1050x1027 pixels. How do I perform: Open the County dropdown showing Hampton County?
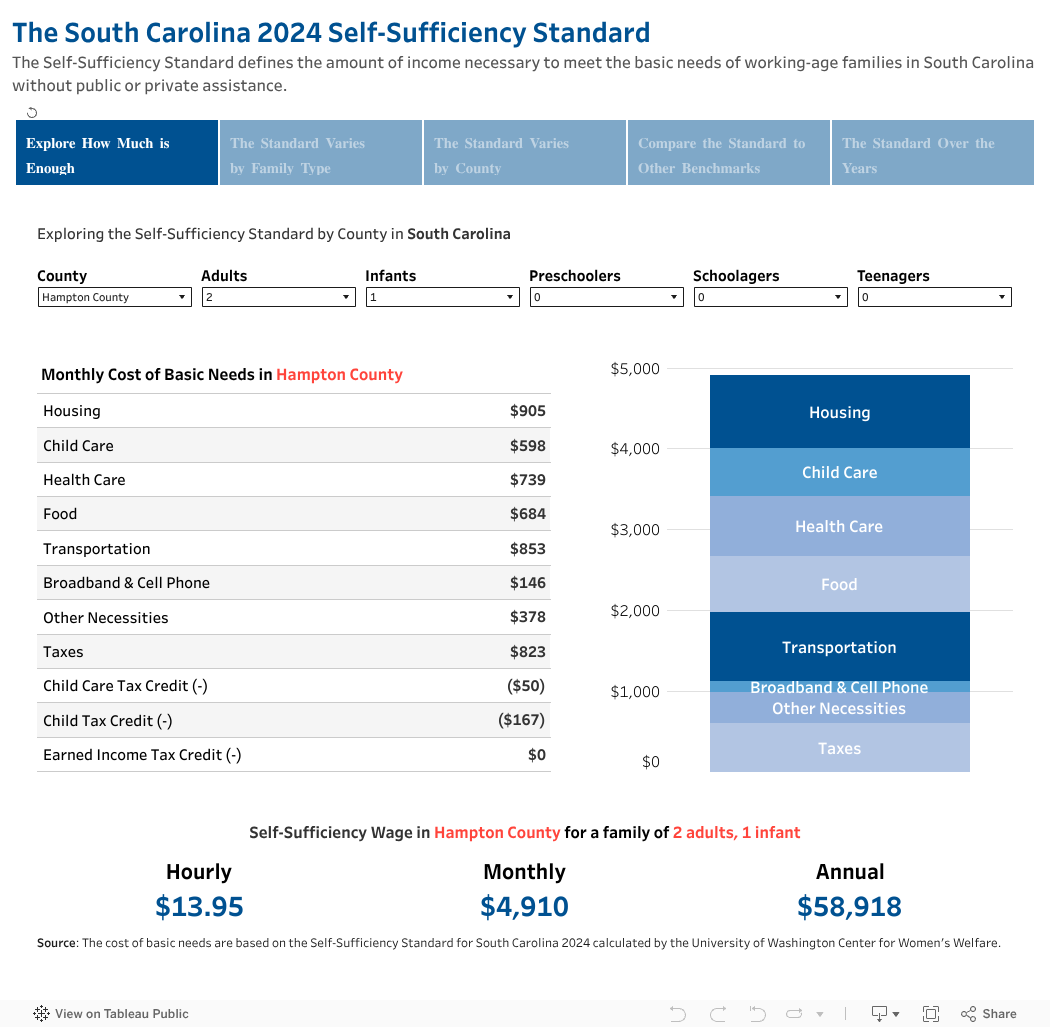coord(115,297)
